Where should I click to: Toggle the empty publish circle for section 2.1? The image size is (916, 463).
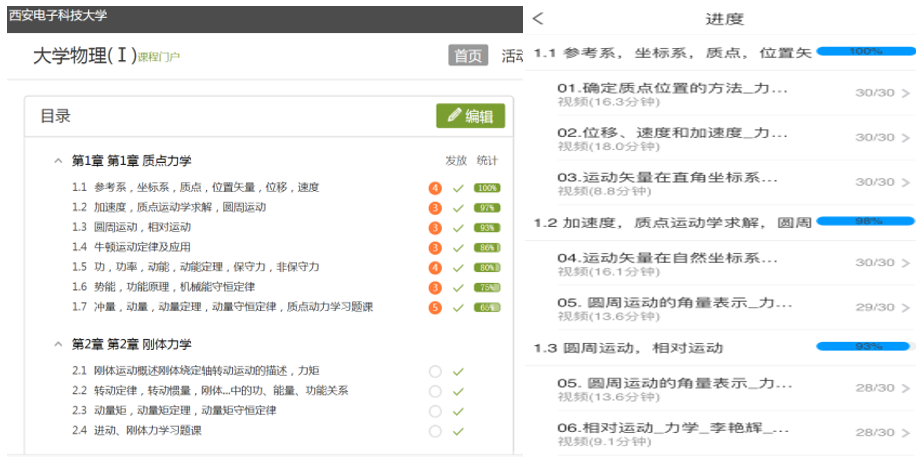[x=435, y=371]
